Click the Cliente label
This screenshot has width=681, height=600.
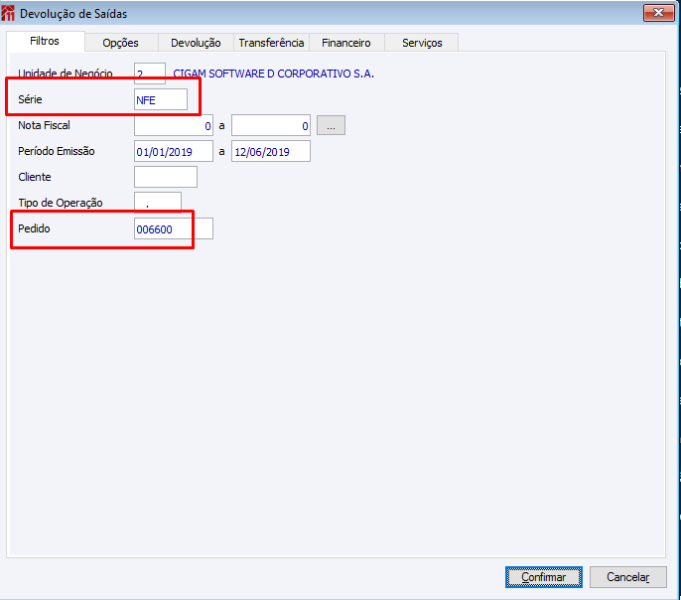34,177
